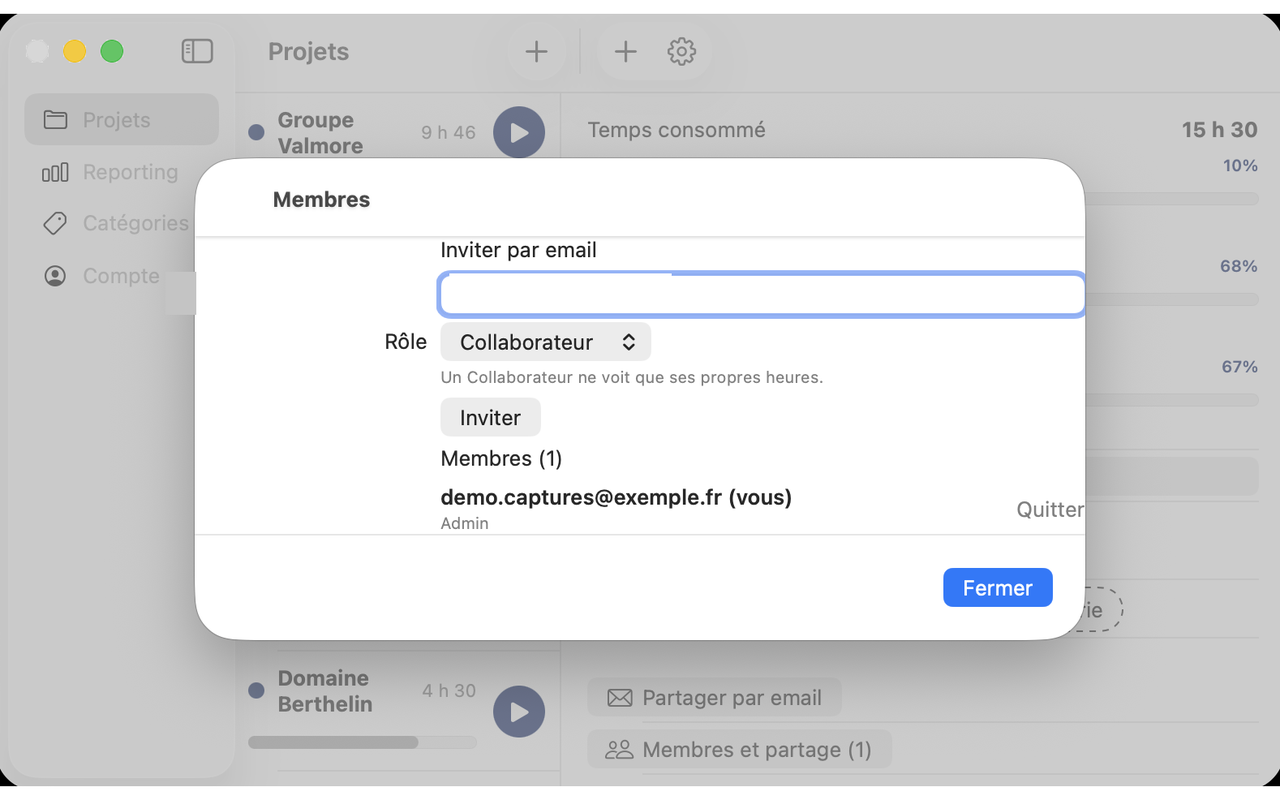Open the Projets sidebar section

(122, 120)
